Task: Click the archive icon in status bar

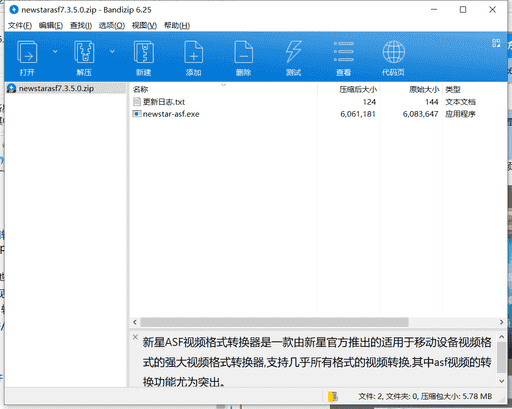Action: click(x=333, y=397)
